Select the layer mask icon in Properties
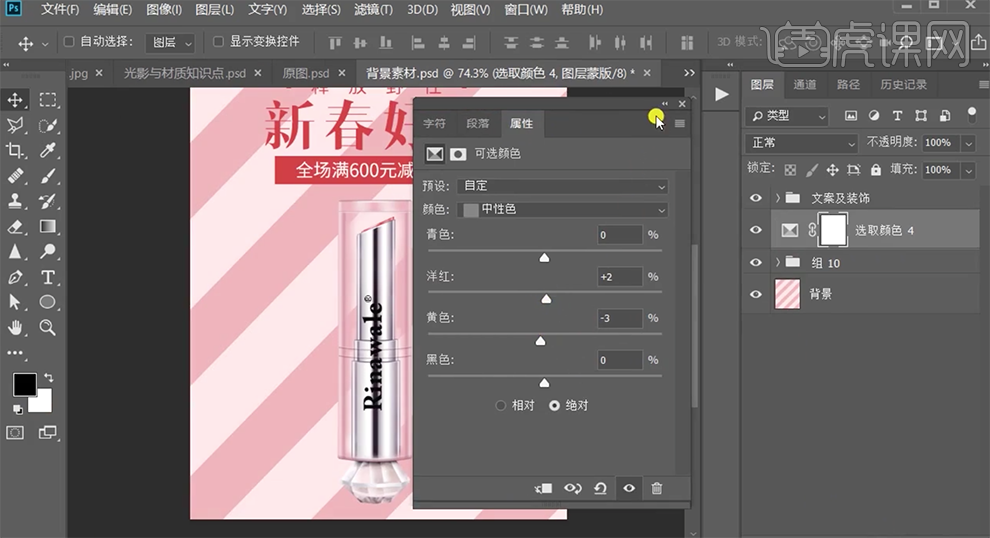 click(458, 154)
